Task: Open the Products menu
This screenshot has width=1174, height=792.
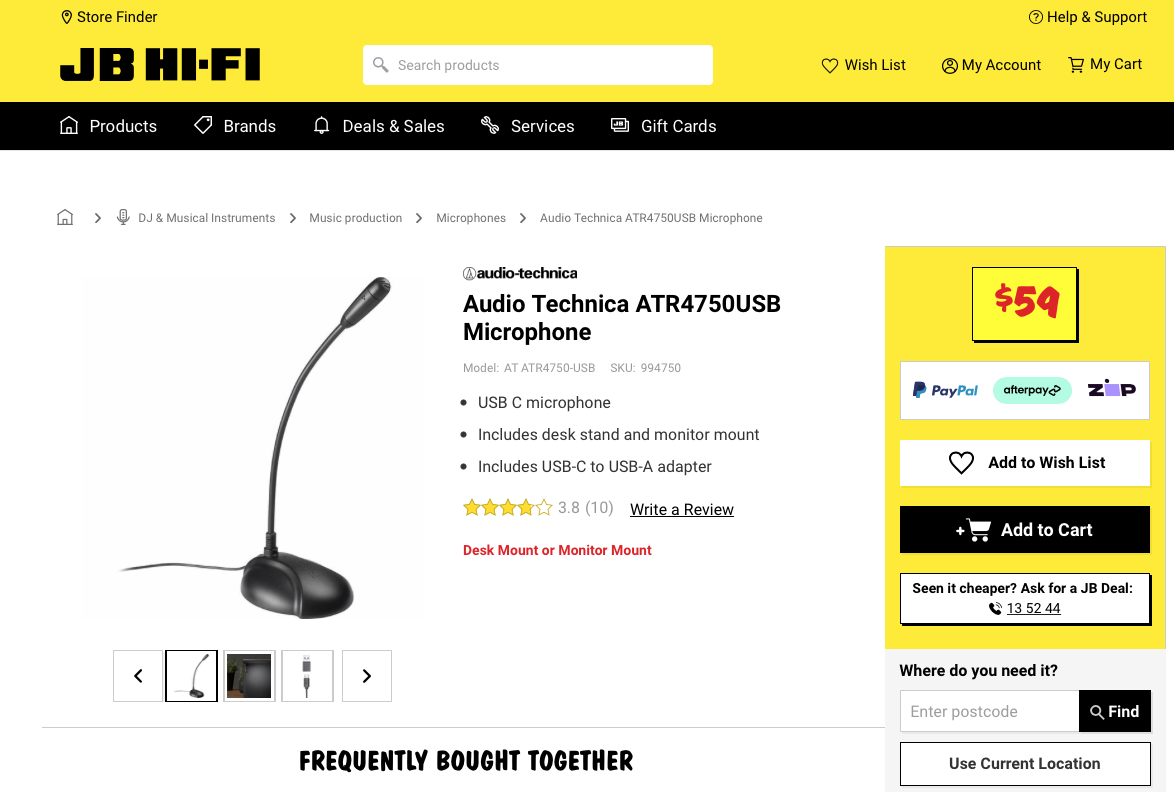Action: pos(108,126)
